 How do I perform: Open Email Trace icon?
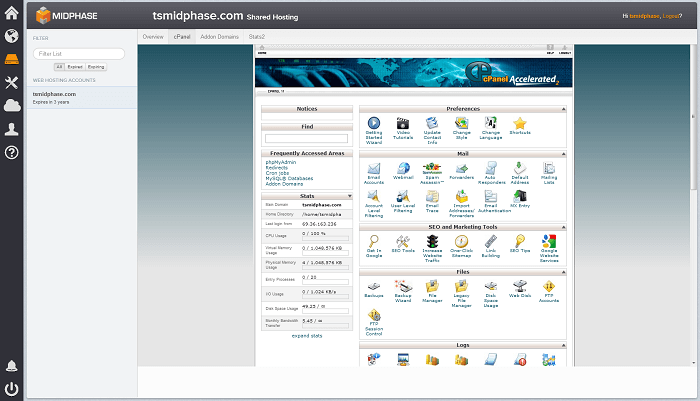(x=432, y=196)
